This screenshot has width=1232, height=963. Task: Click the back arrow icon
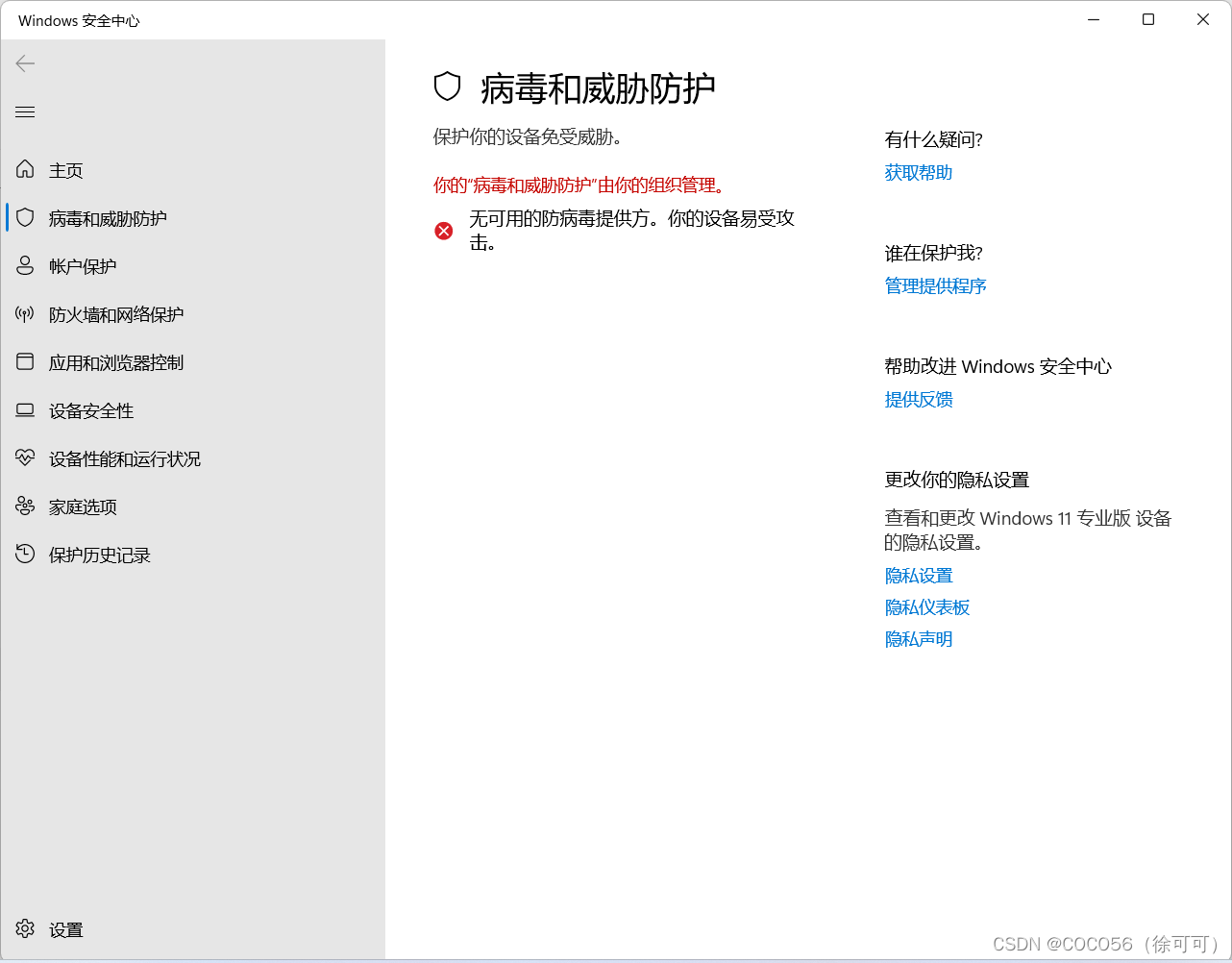[x=26, y=63]
